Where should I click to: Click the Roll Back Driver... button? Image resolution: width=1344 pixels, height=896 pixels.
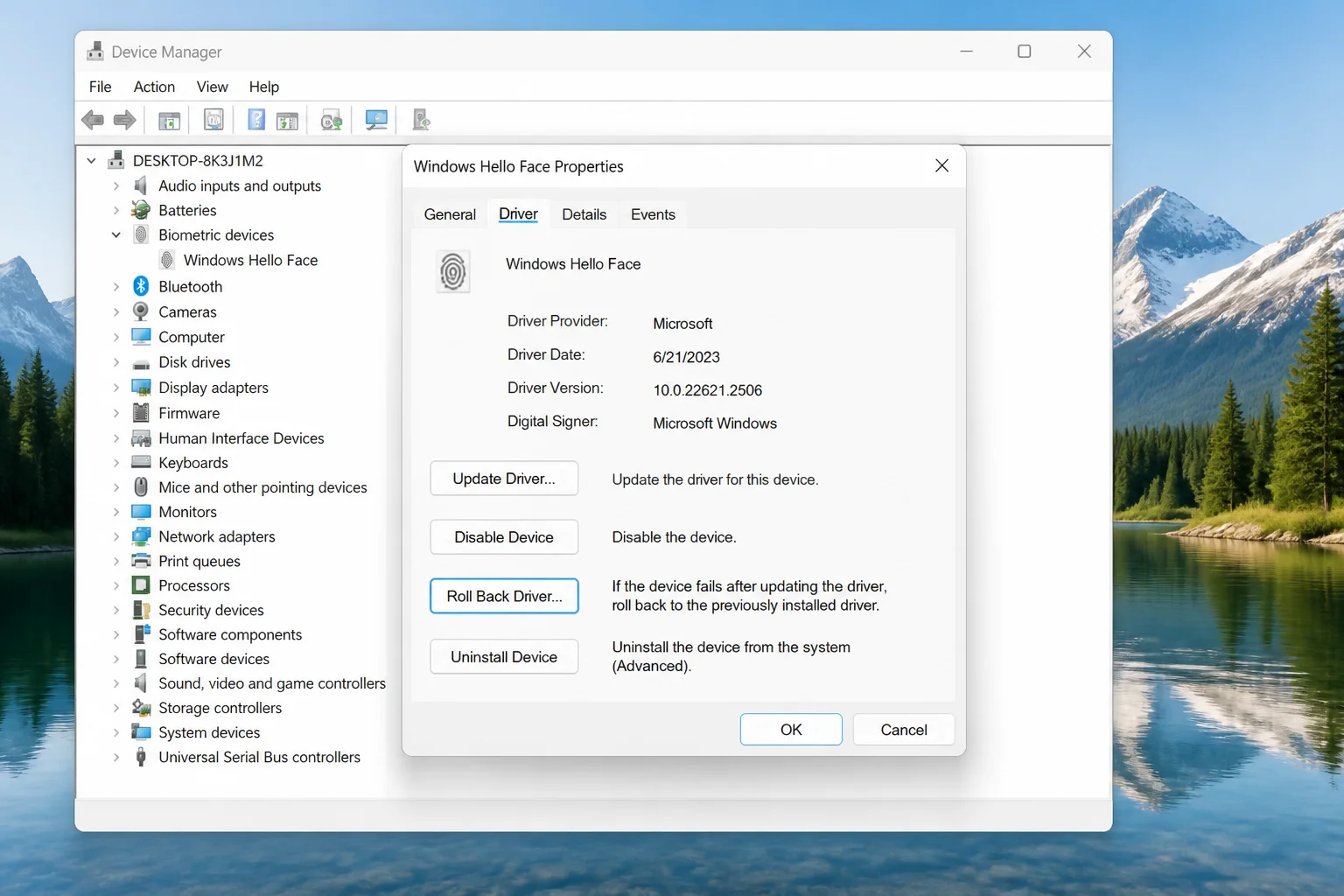pos(504,596)
